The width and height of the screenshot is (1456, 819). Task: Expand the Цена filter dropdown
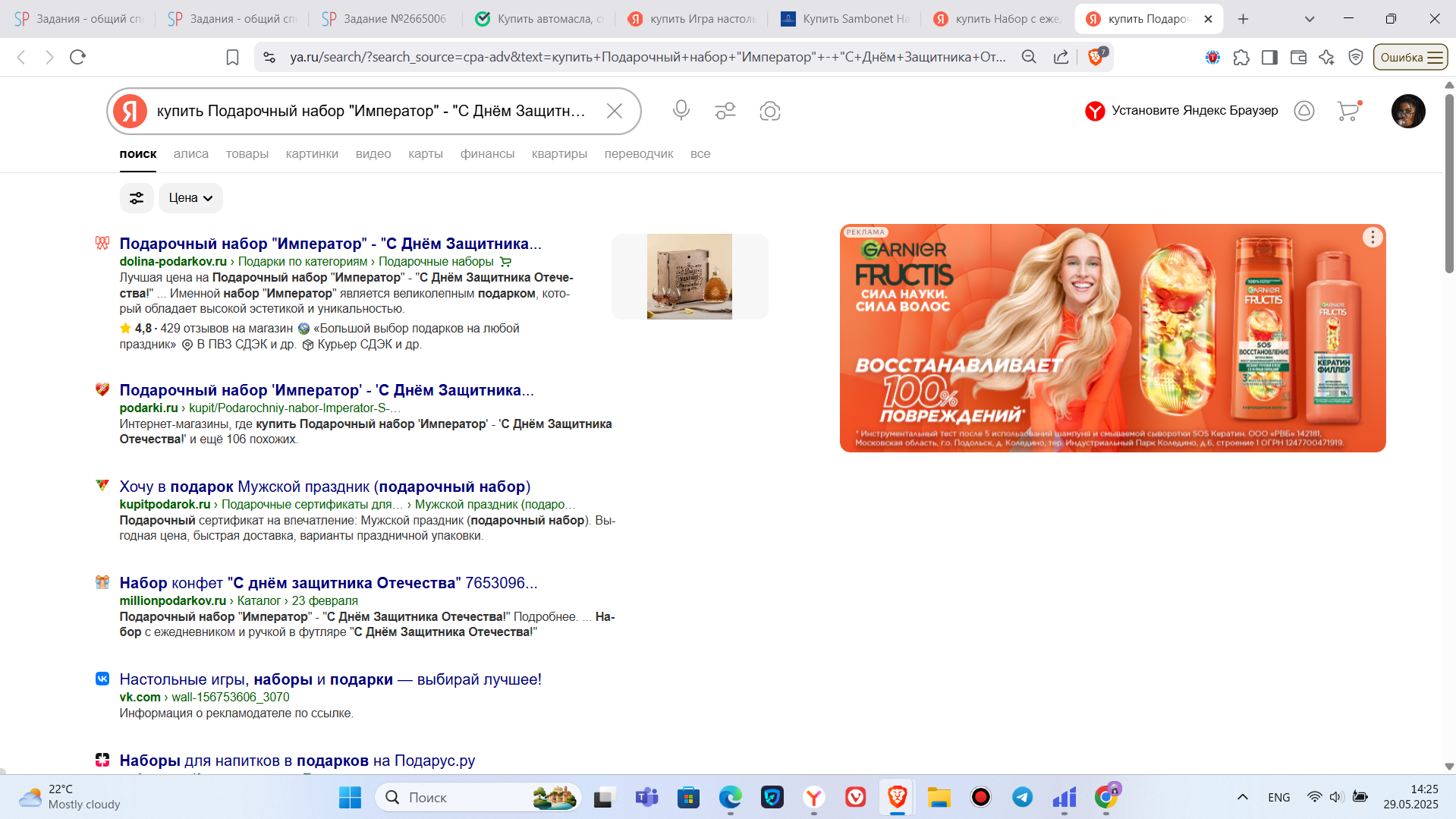[190, 198]
